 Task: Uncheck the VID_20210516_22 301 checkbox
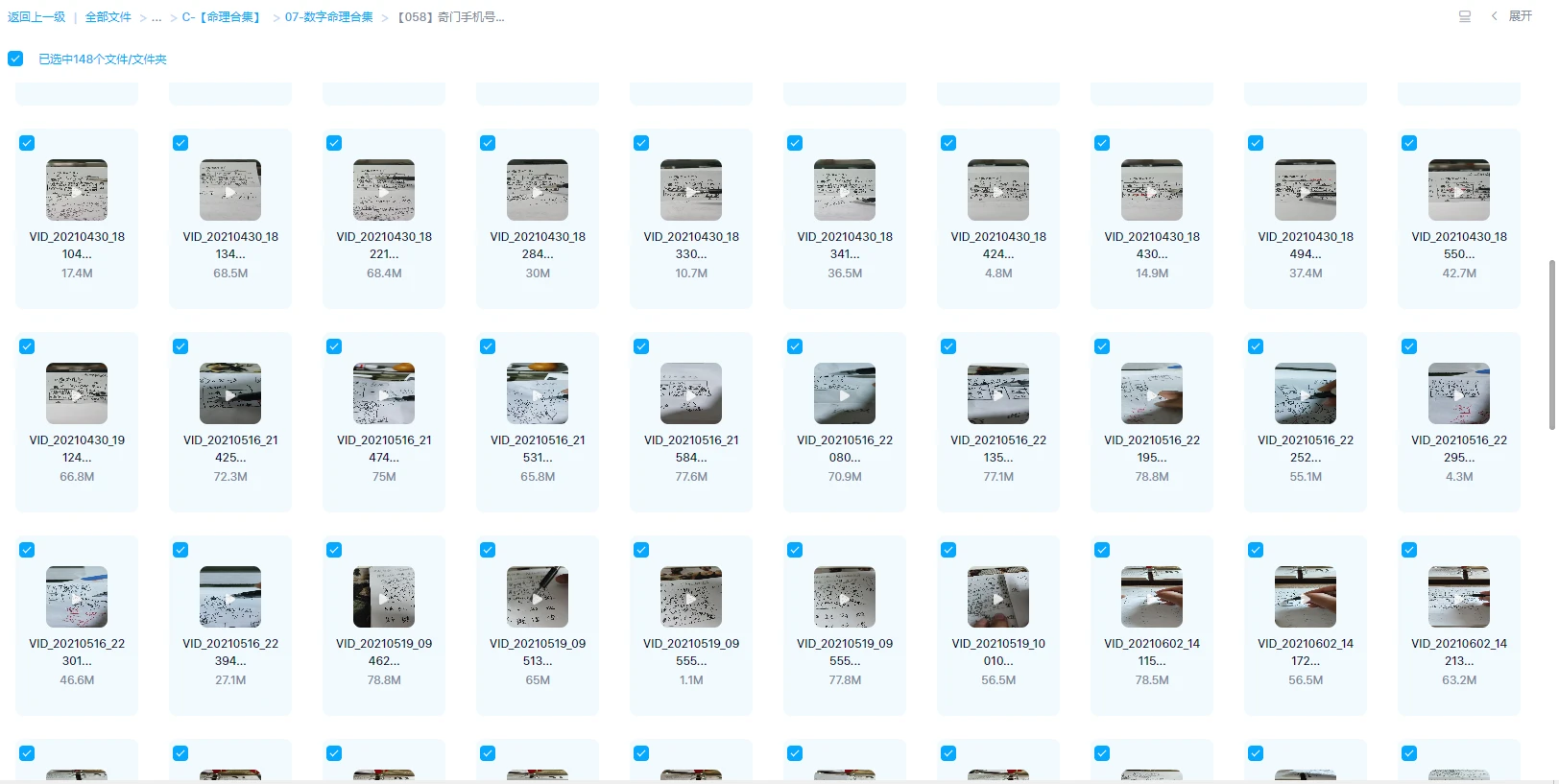pos(27,550)
